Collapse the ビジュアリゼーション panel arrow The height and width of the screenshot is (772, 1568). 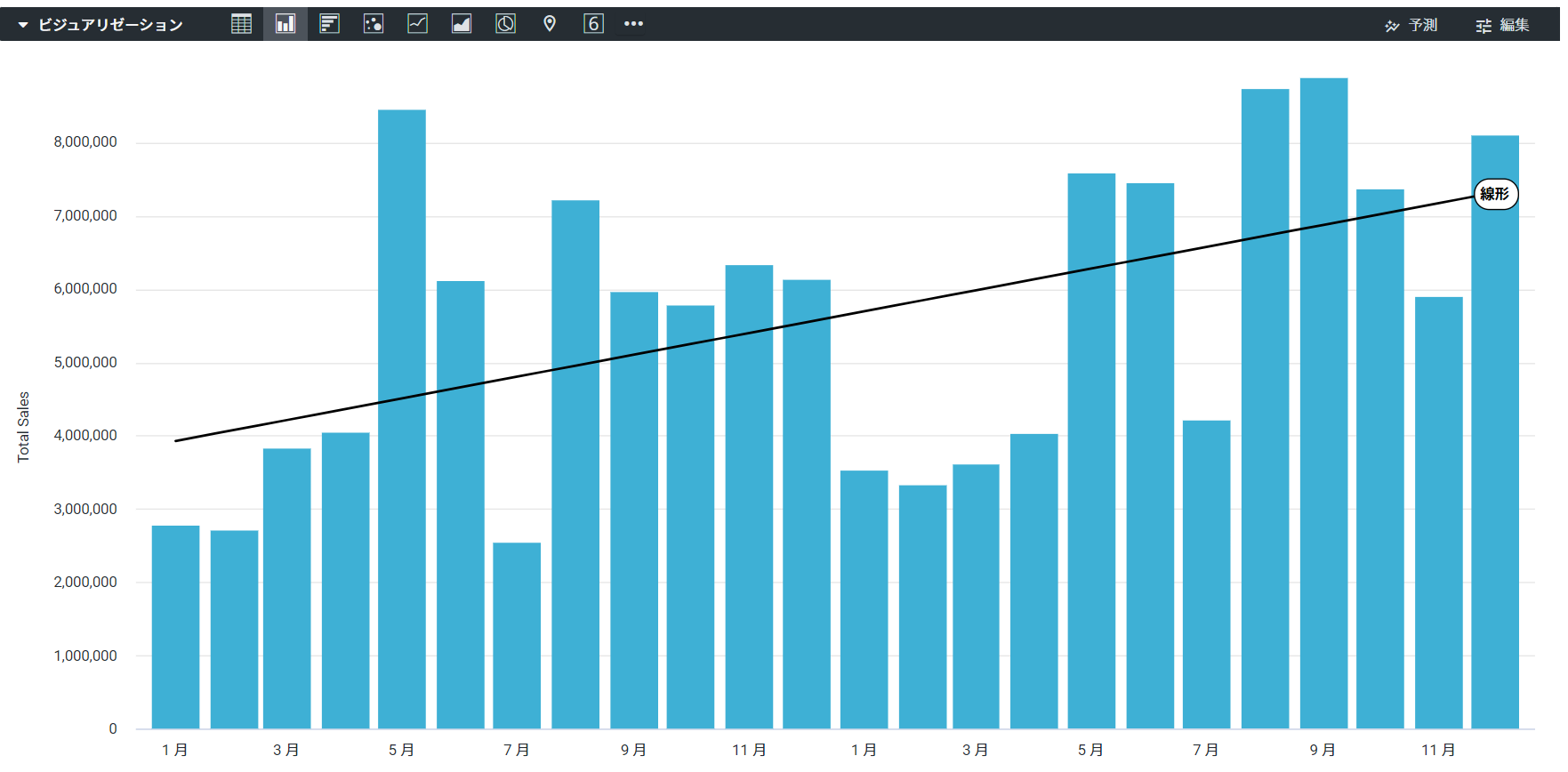23,25
